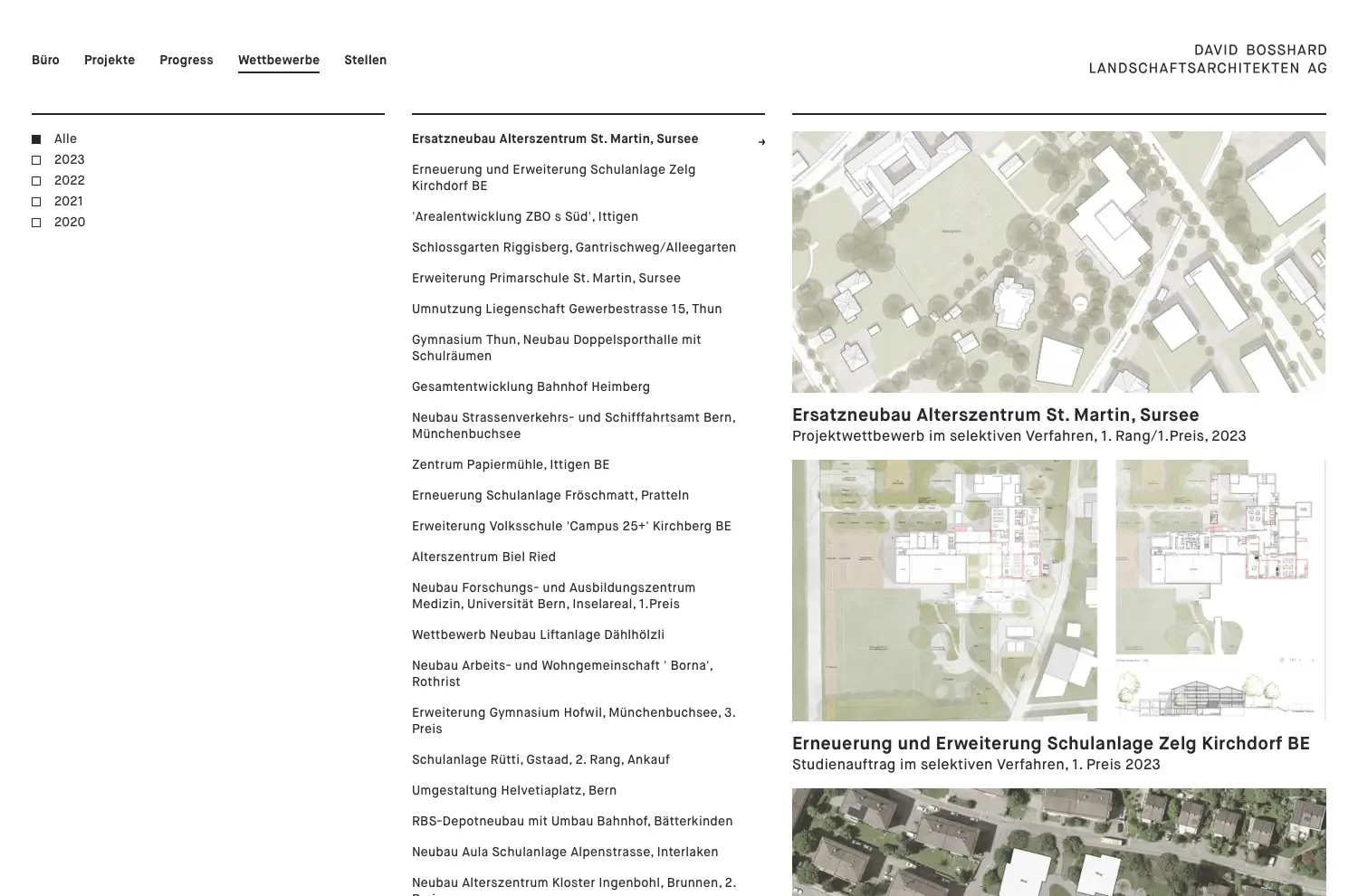Enable the 2023 year filter
Viewport: 1358px width, 896px height.
pos(36,160)
